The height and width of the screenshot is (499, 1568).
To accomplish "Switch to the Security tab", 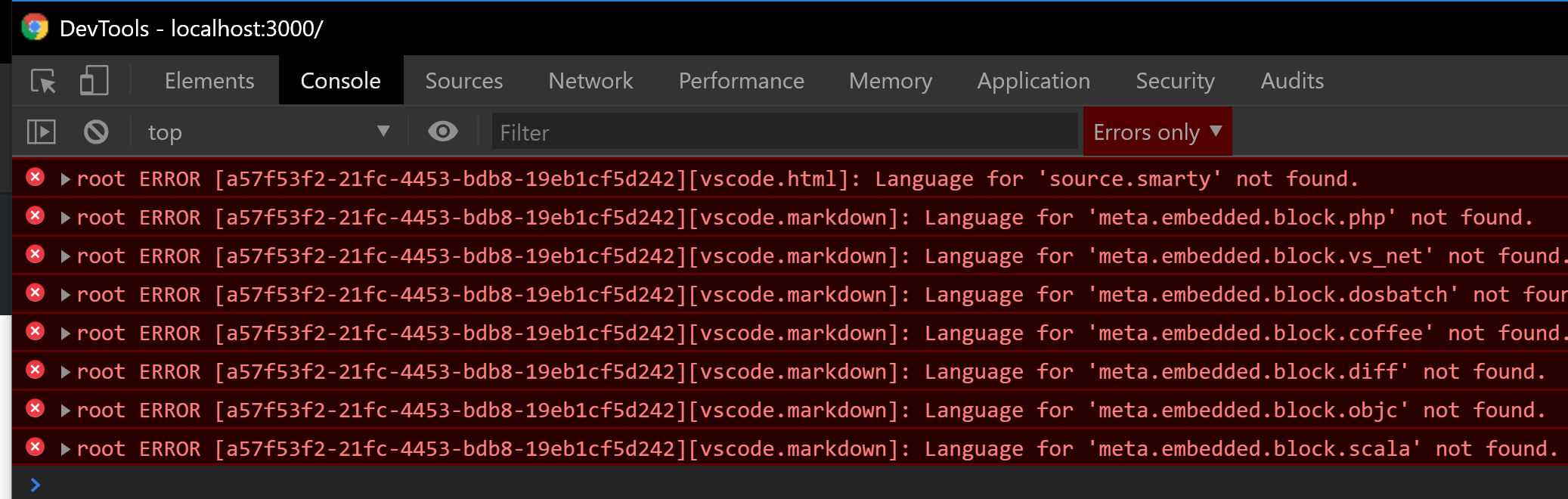I will click(x=1176, y=81).
